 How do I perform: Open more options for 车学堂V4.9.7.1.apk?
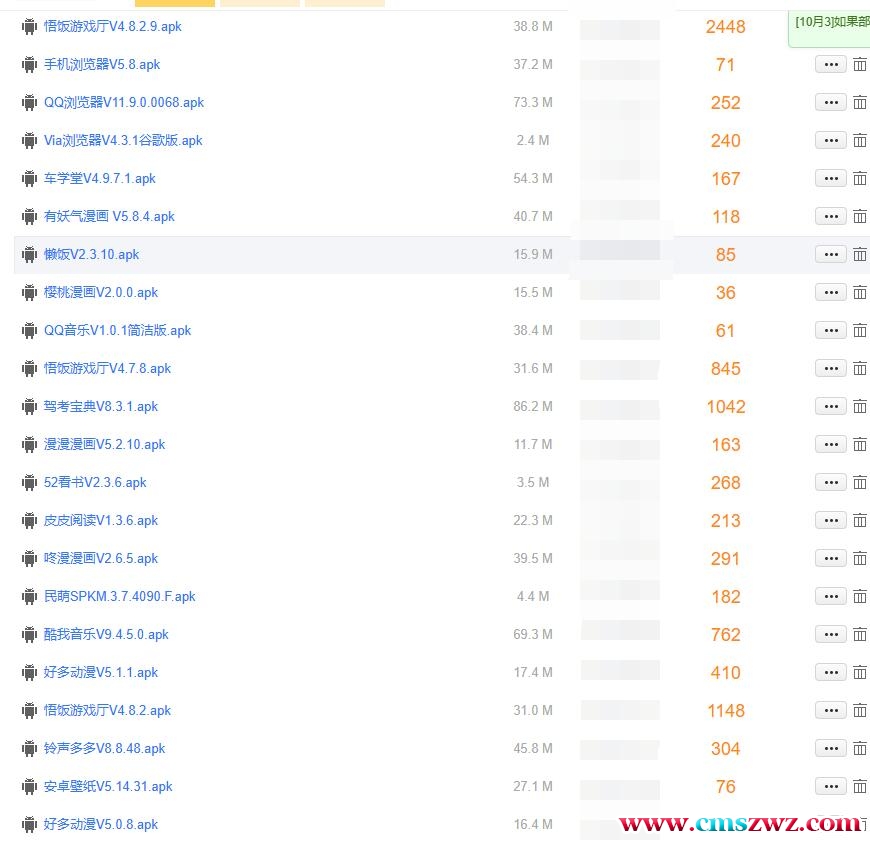tap(831, 179)
